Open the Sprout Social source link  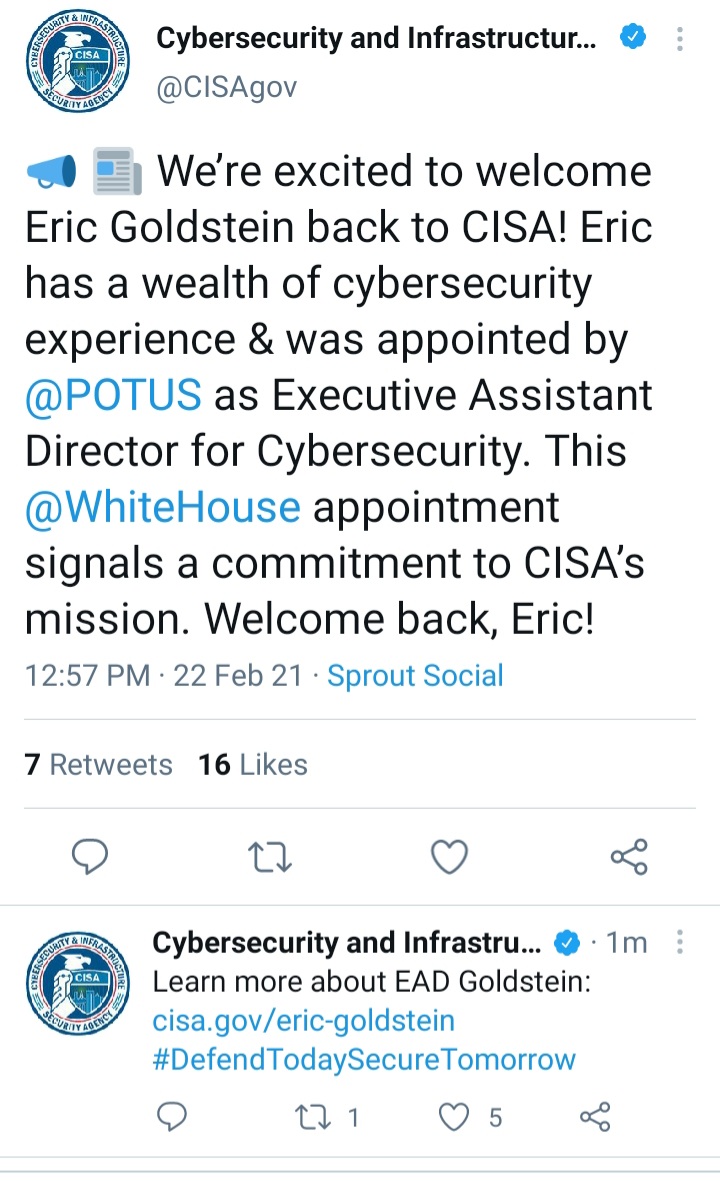(x=415, y=676)
